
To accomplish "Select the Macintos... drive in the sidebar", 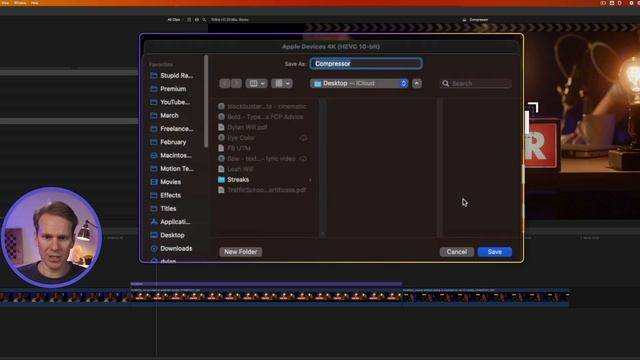I will (x=172, y=156).
